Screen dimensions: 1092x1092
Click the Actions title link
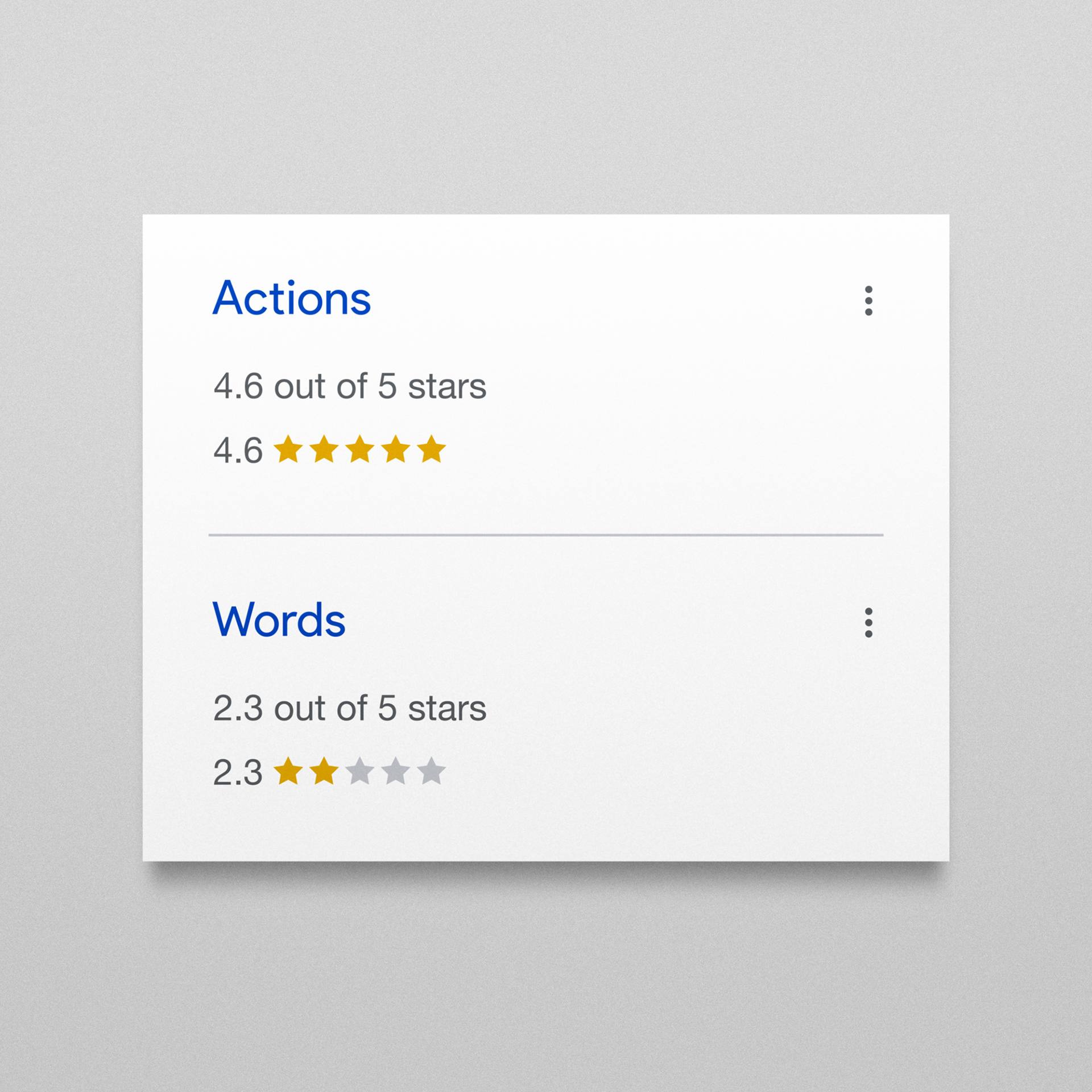291,299
